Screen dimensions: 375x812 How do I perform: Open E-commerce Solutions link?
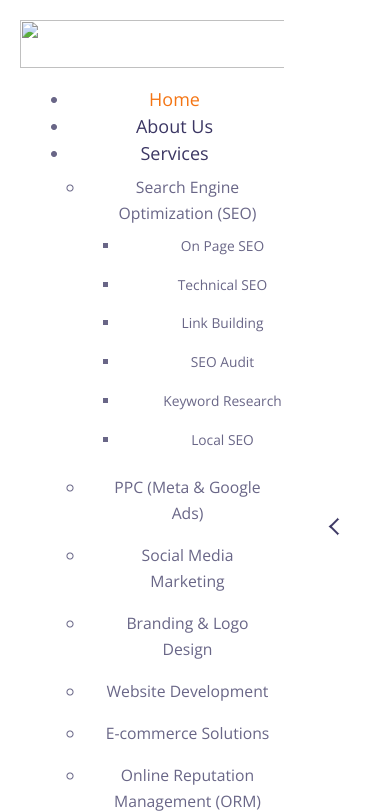coord(188,733)
